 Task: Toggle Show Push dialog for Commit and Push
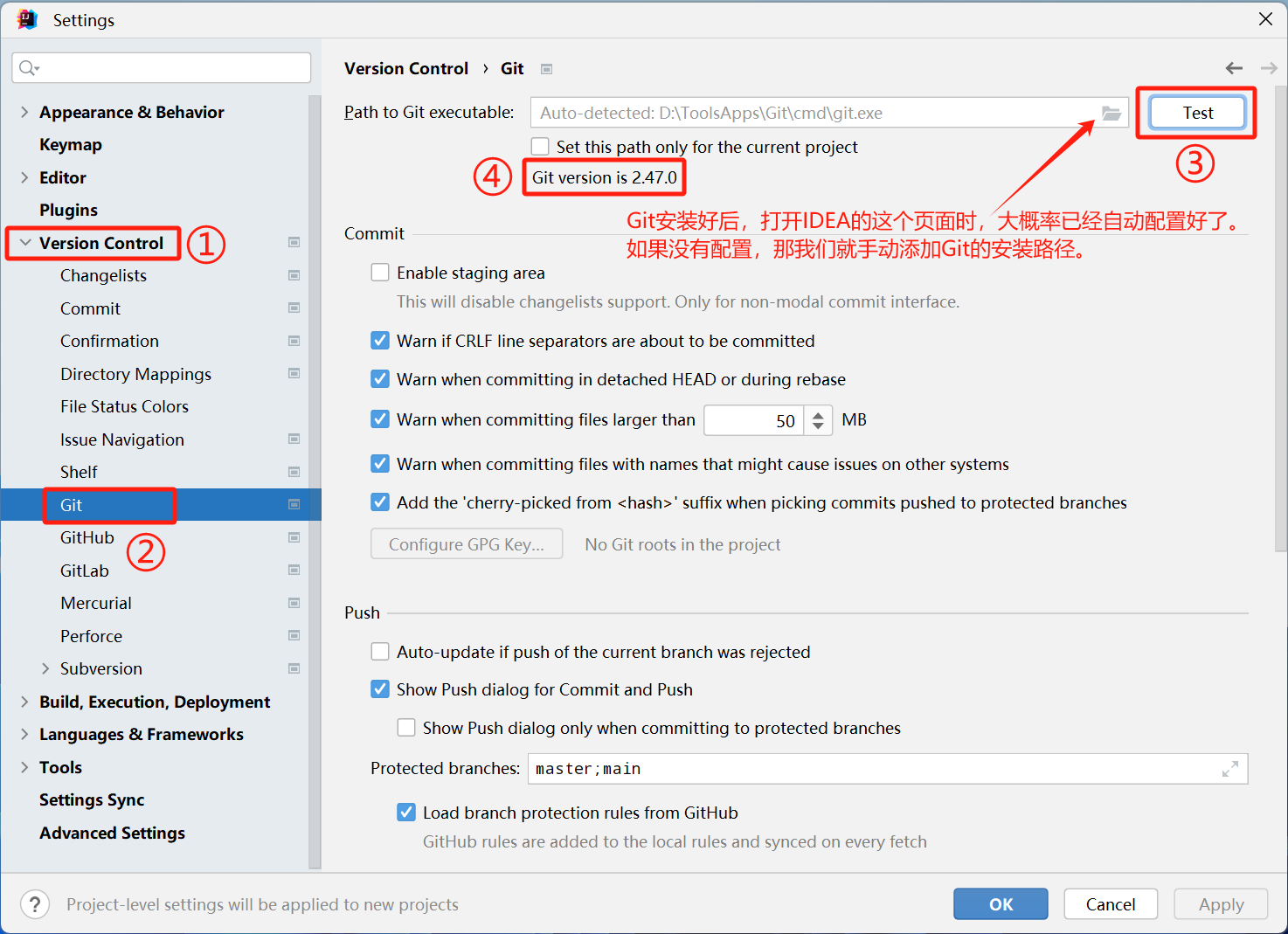[380, 689]
